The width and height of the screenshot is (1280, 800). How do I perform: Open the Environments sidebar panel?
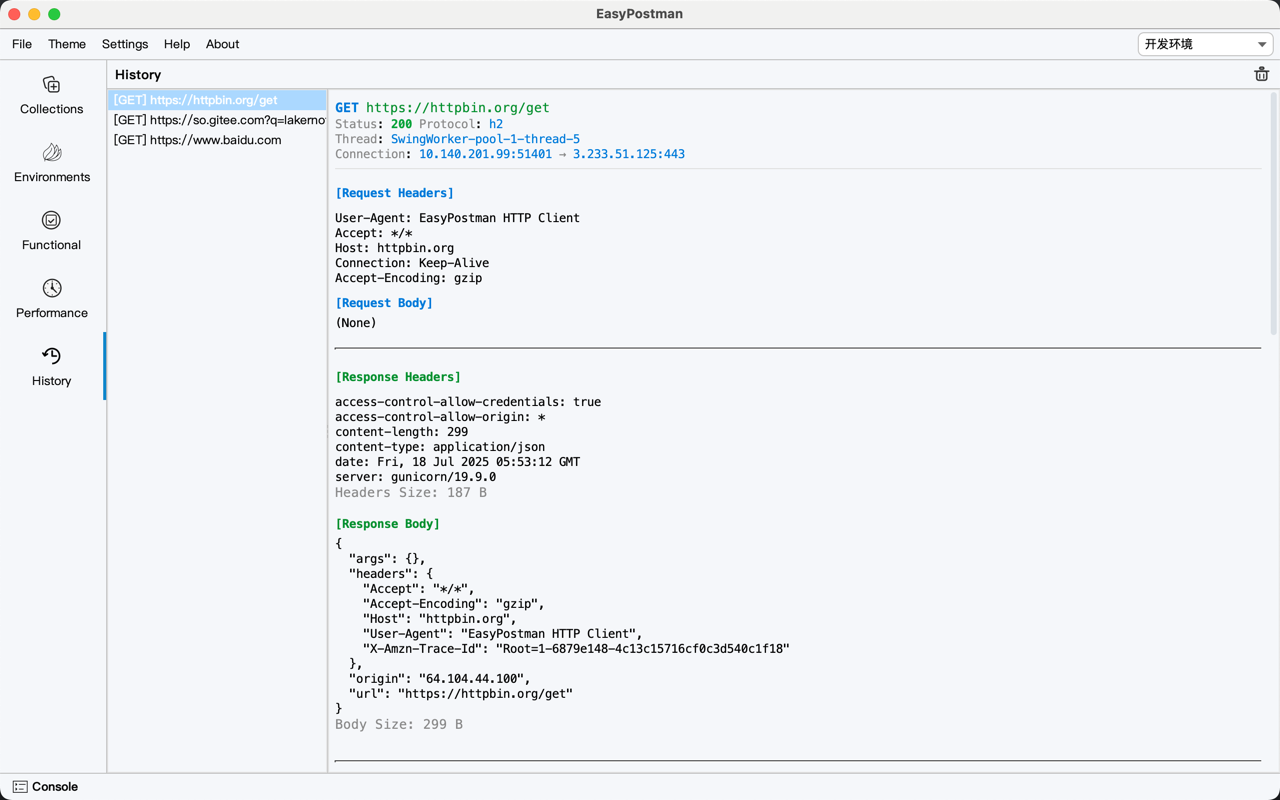pos(51,163)
